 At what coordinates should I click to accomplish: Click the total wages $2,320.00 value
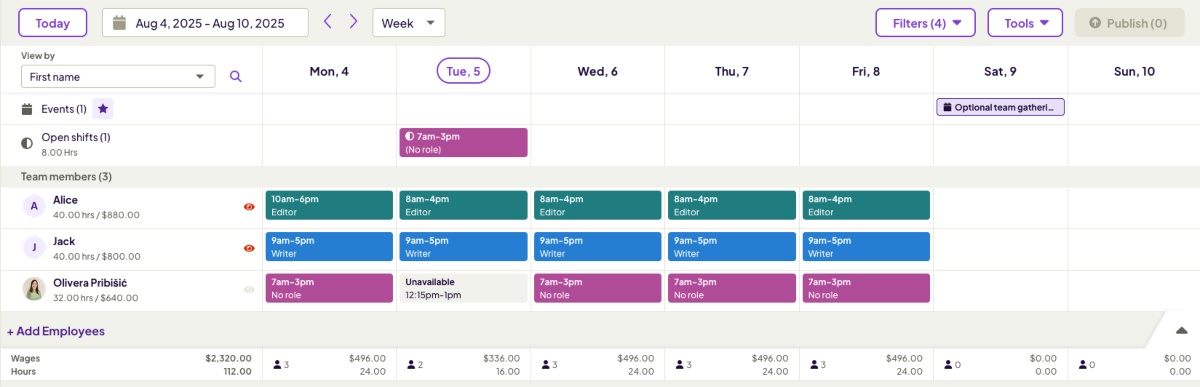pyautogui.click(x=229, y=358)
